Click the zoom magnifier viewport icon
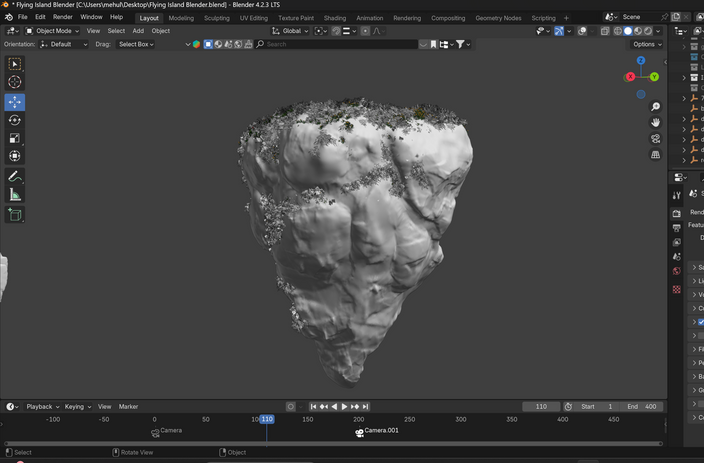704x463 pixels. [655, 106]
